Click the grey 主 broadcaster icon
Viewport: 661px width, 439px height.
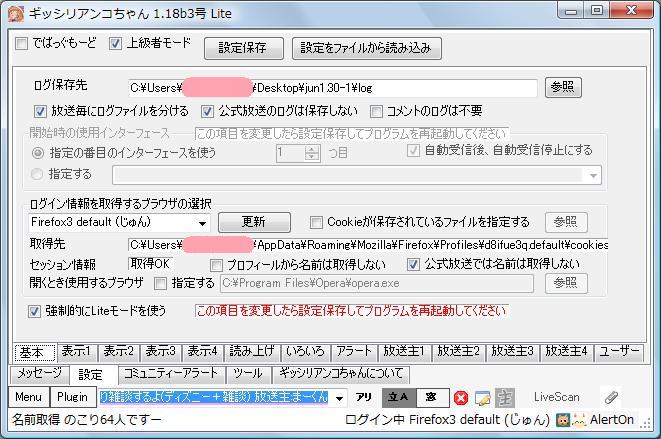505,398
